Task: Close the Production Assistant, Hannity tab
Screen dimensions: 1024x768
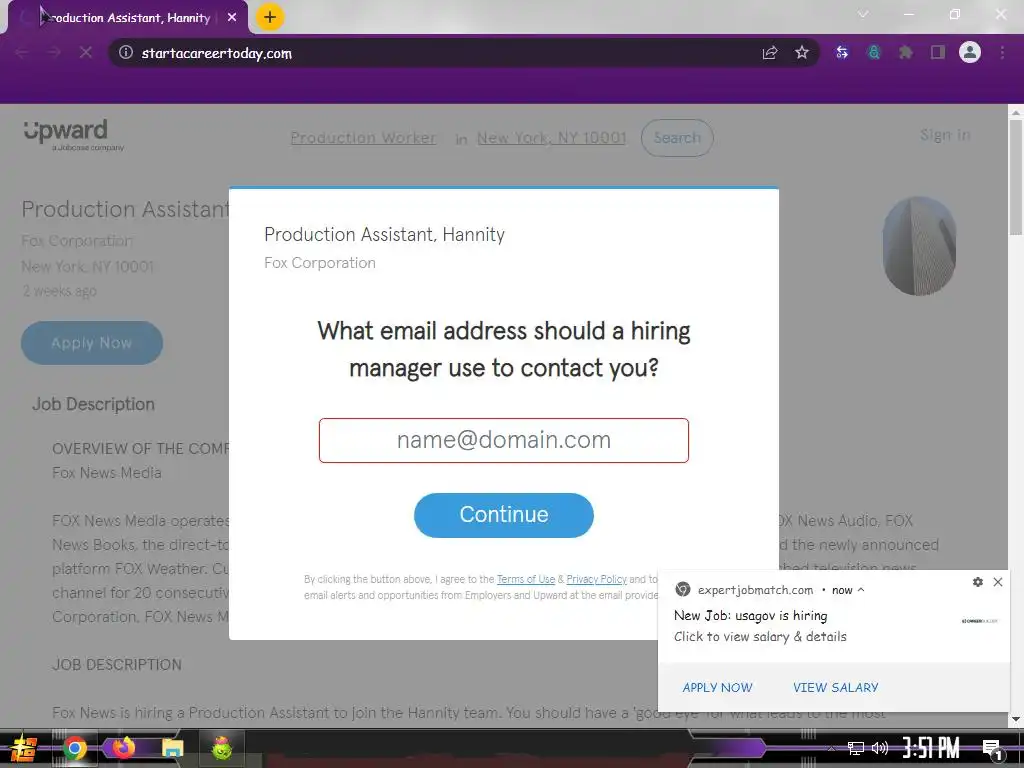Action: [x=232, y=18]
